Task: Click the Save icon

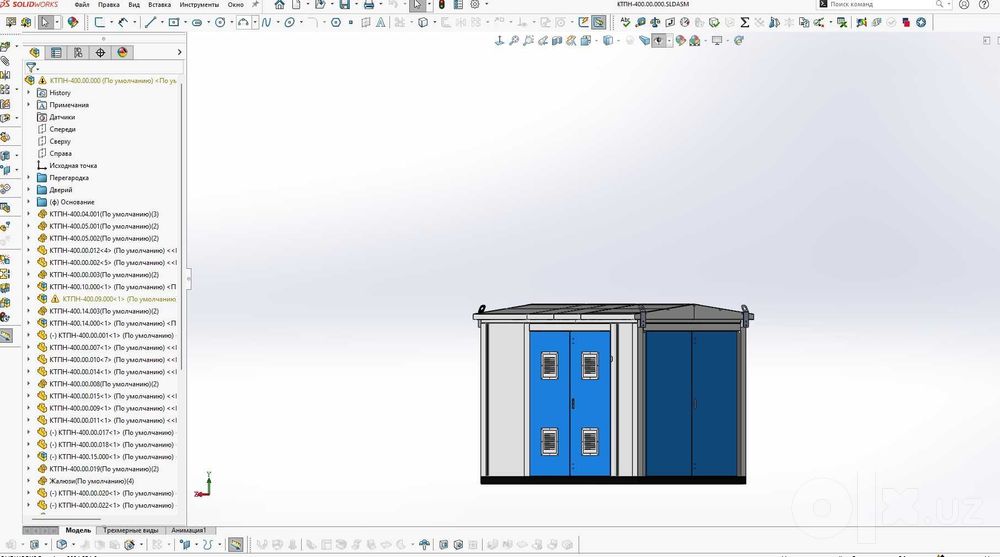Action: pyautogui.click(x=344, y=4)
